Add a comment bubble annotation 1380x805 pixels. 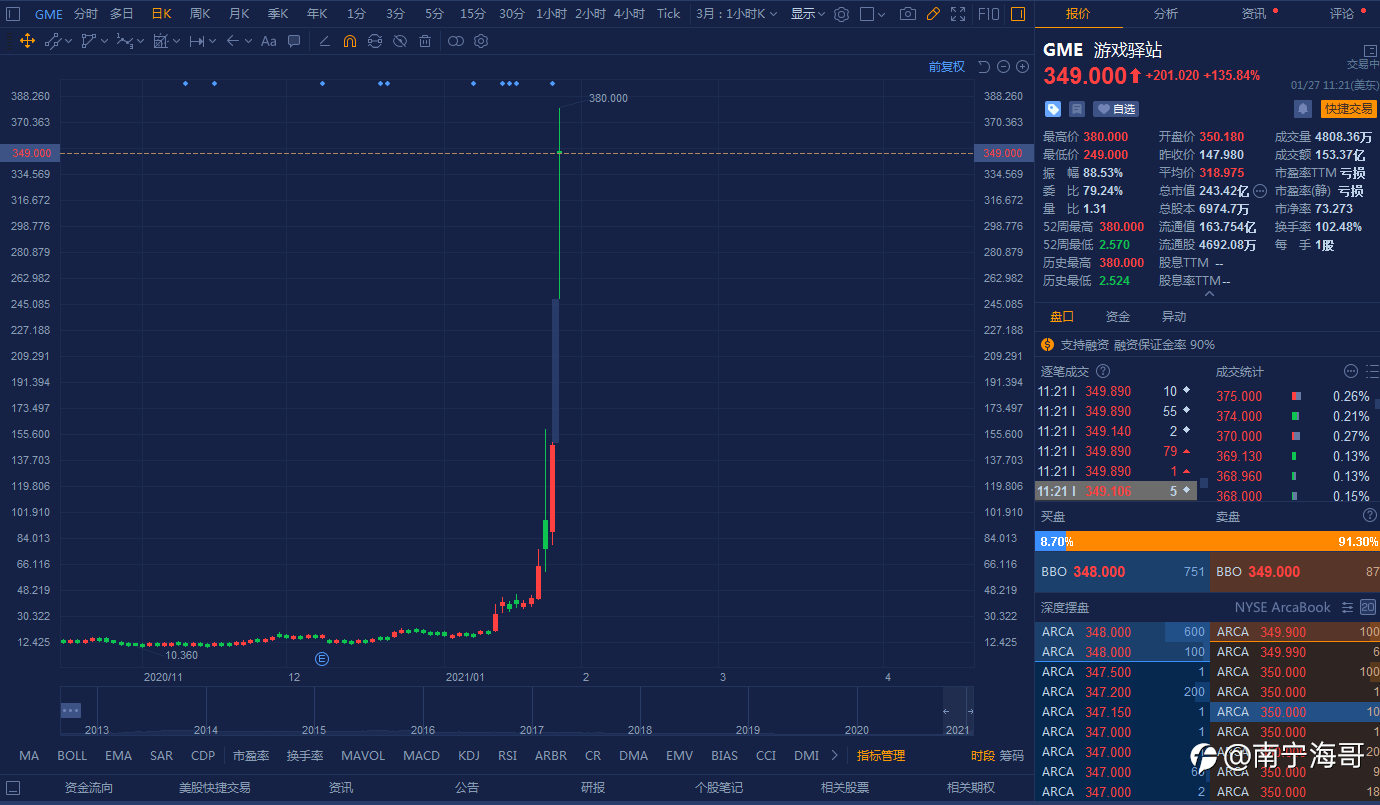click(294, 41)
